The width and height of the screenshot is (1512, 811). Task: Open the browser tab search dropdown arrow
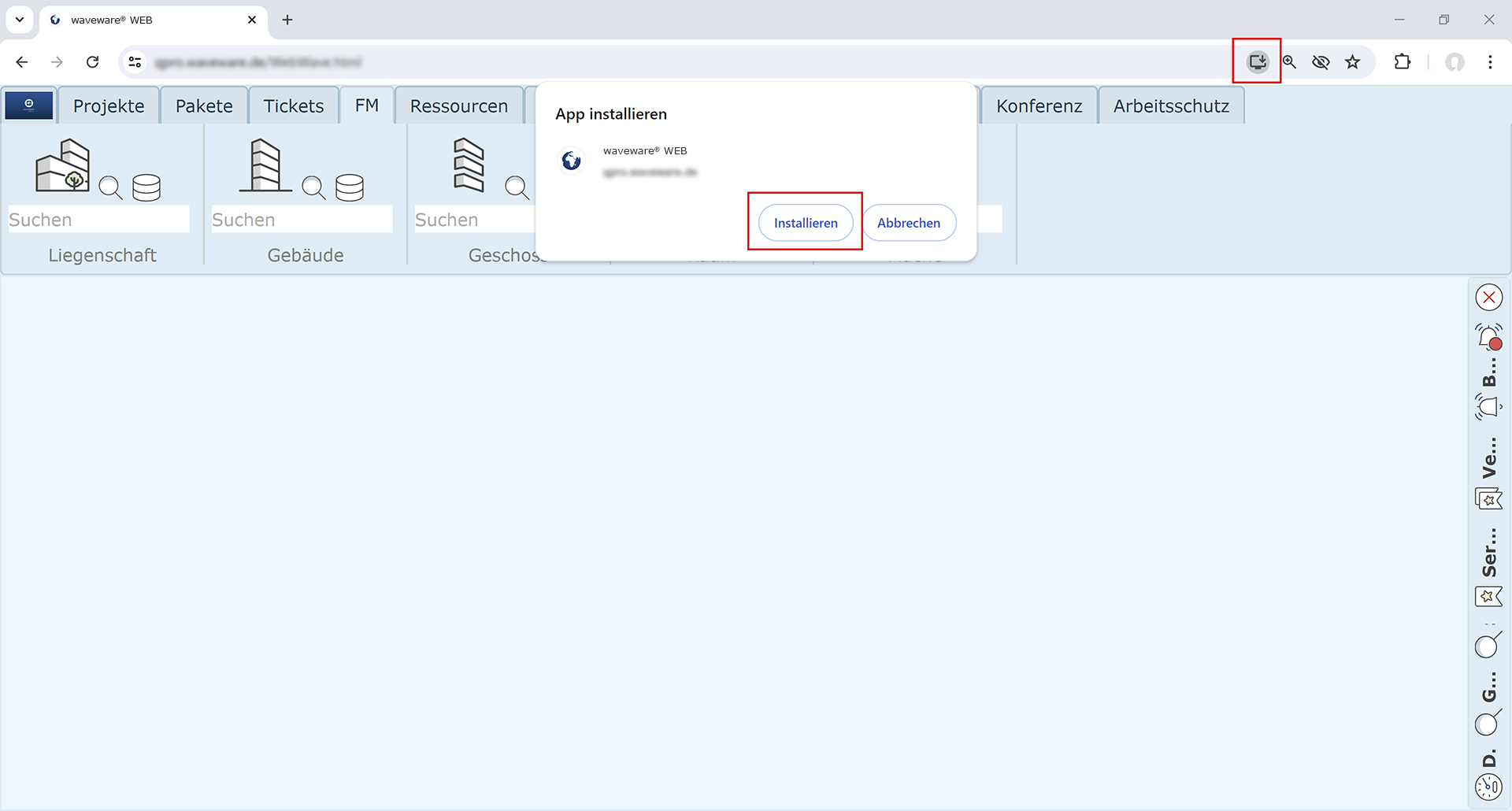tap(20, 20)
